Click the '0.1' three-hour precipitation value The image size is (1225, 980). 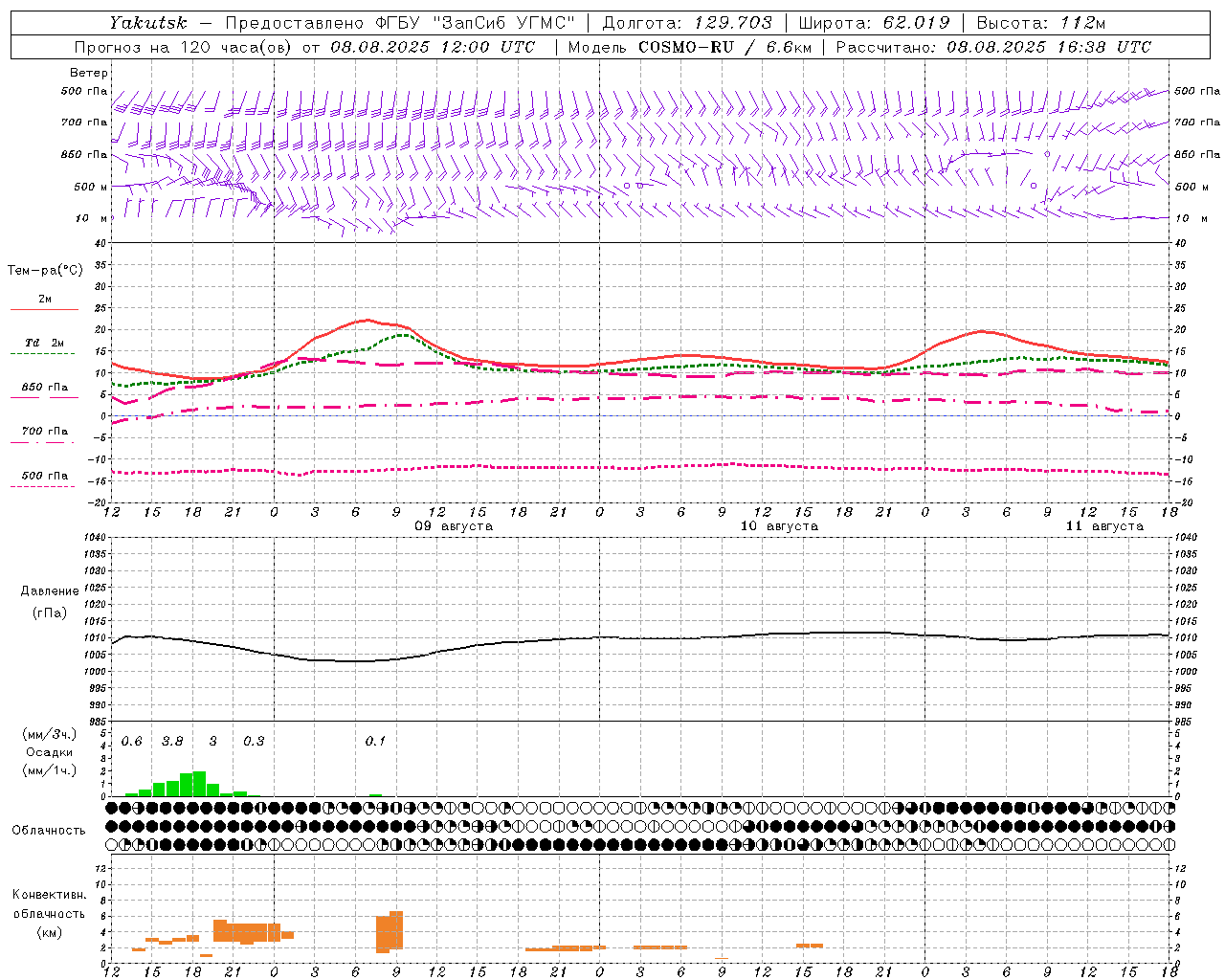(x=375, y=742)
